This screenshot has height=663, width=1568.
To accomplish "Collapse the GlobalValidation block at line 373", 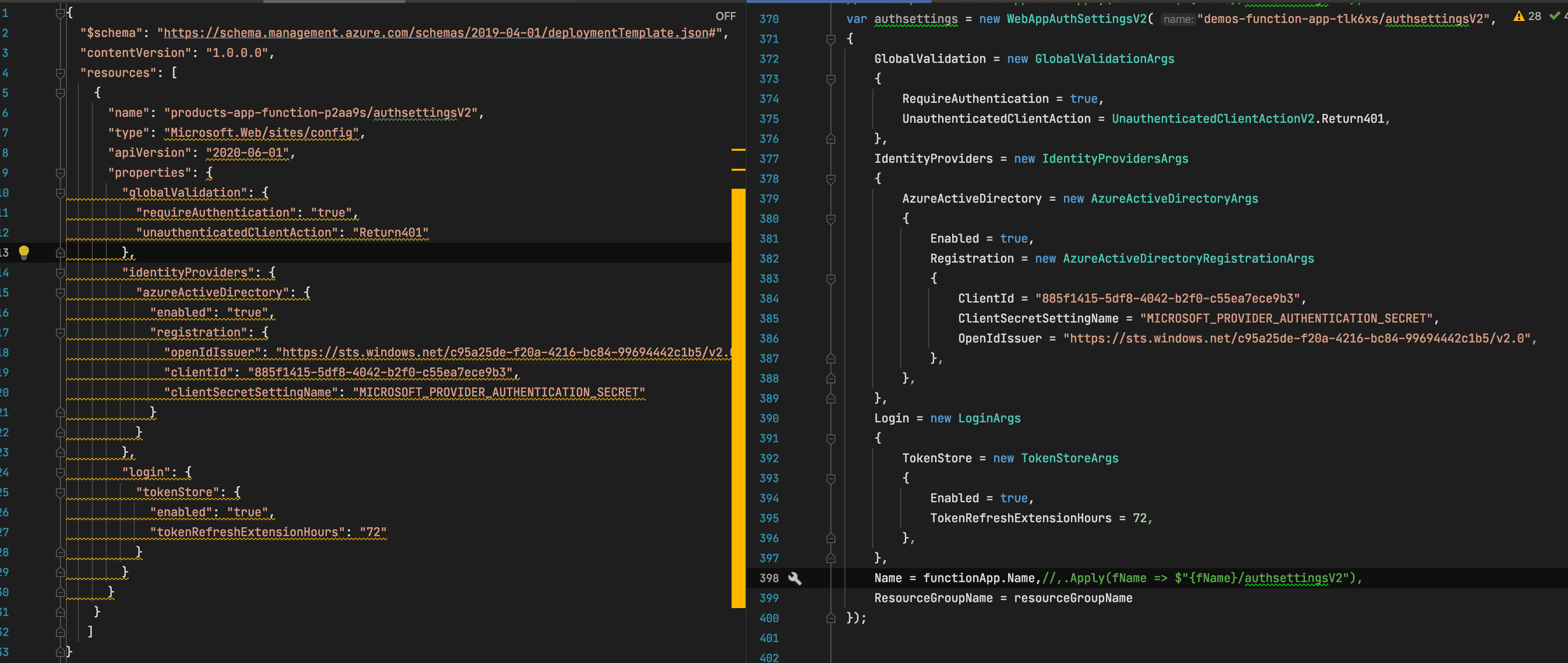I will 831,78.
